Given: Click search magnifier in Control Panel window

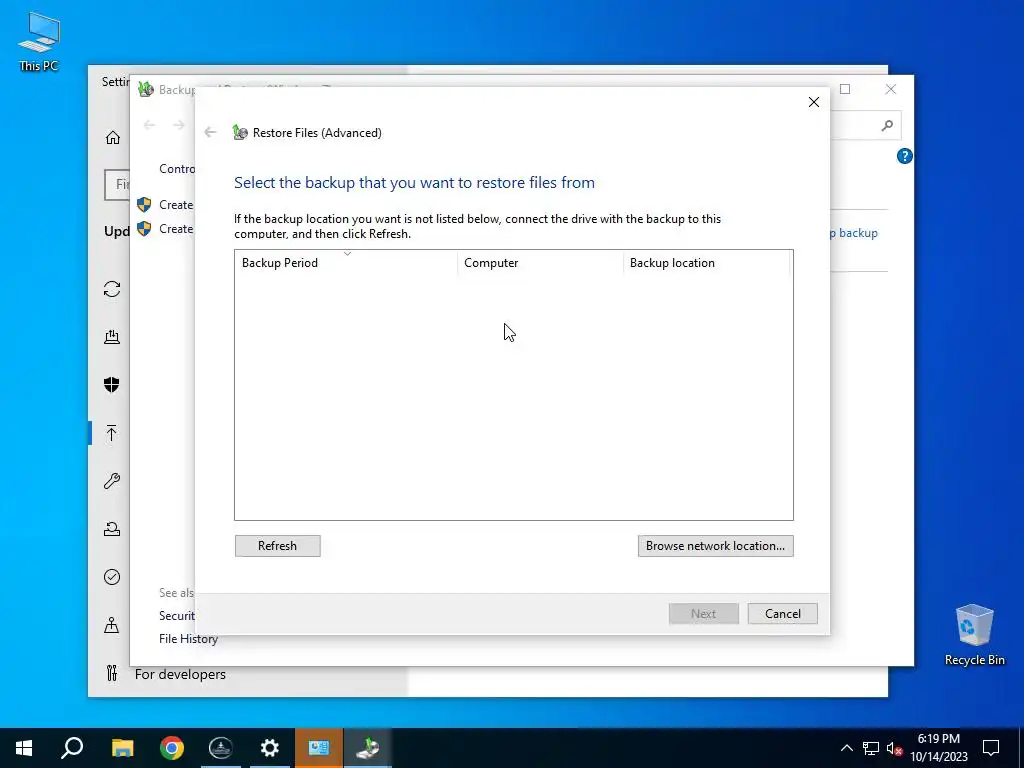Looking at the screenshot, I should (887, 125).
